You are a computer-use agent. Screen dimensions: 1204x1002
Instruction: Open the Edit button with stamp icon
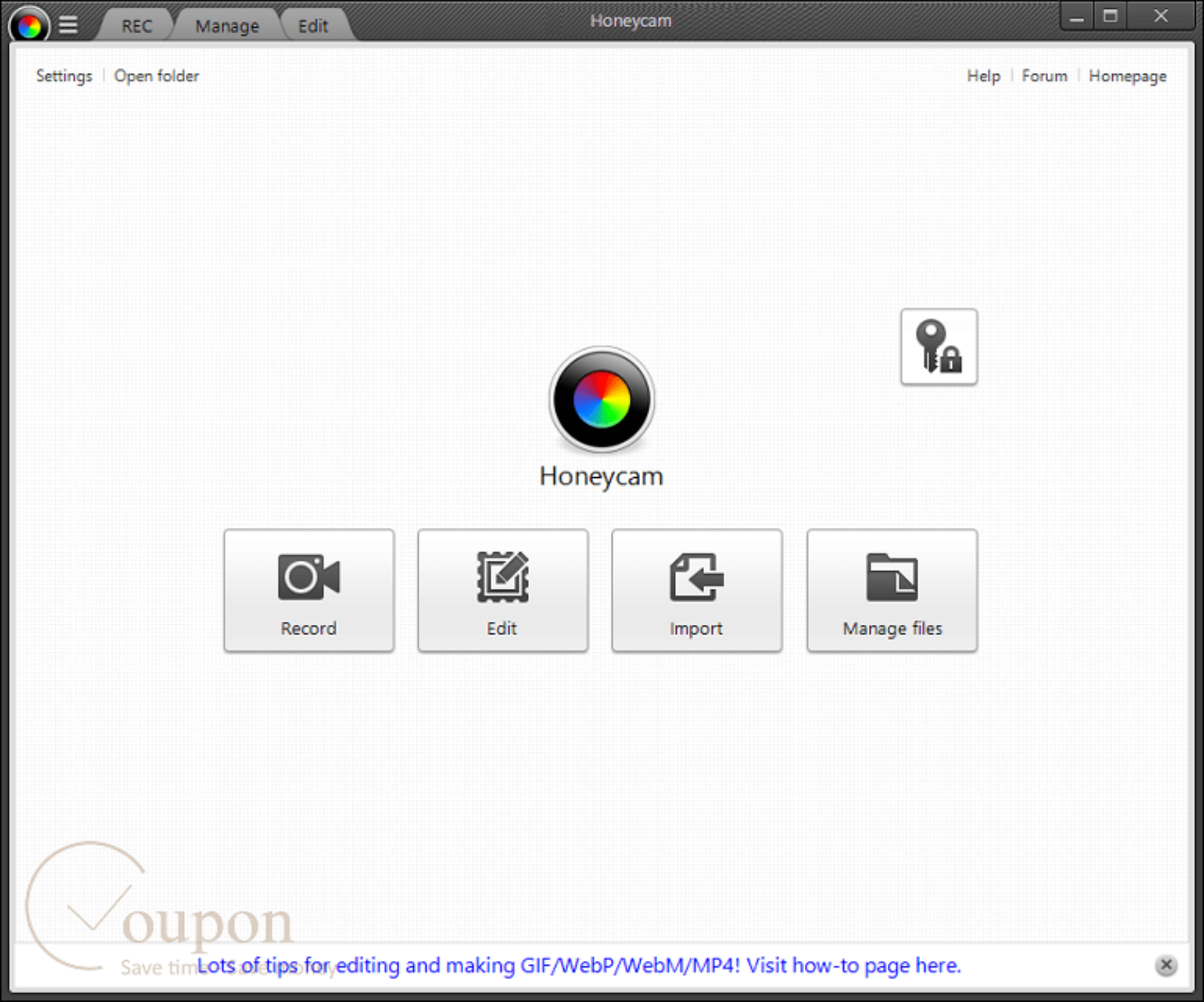(503, 591)
